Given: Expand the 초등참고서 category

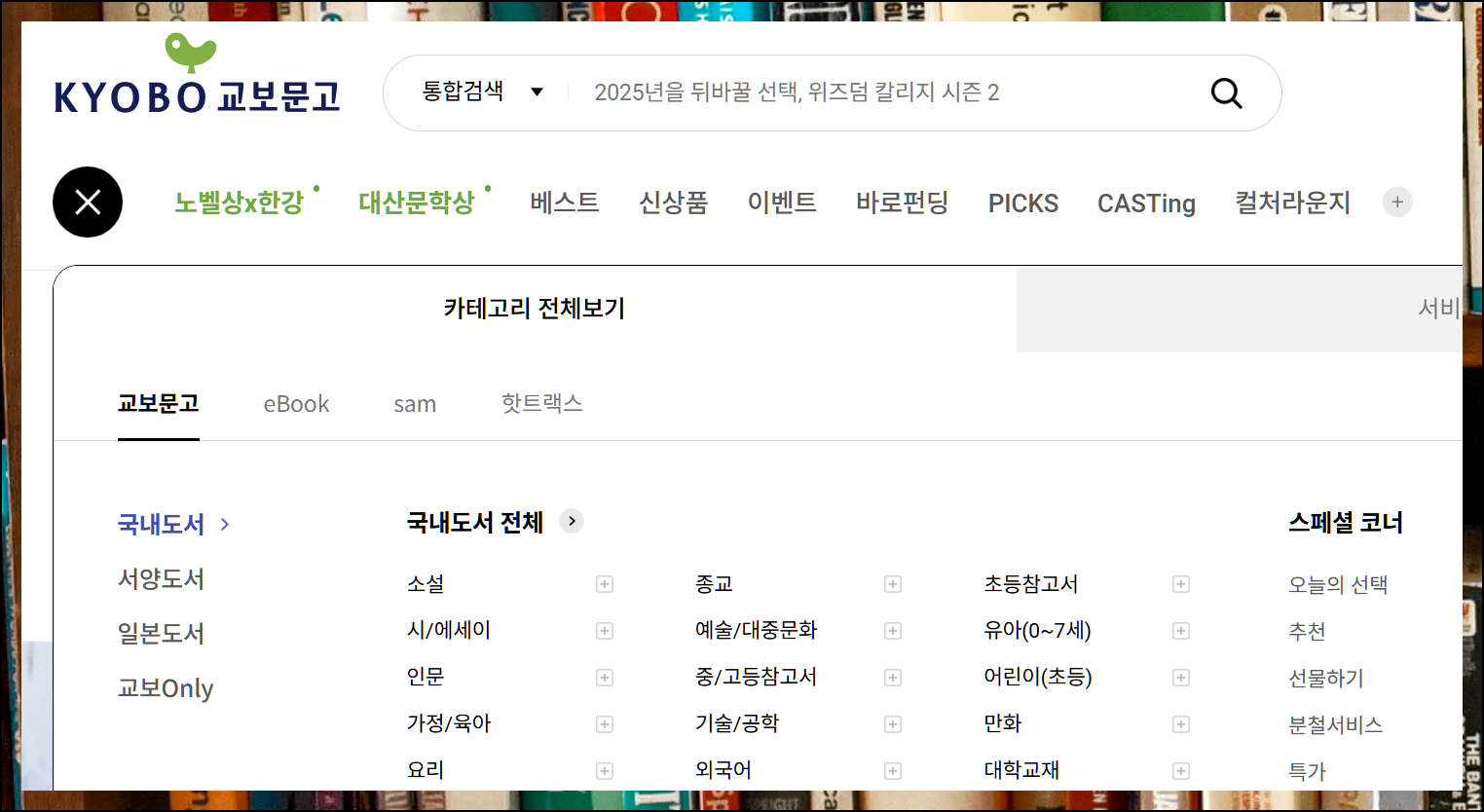Looking at the screenshot, I should click(1181, 584).
